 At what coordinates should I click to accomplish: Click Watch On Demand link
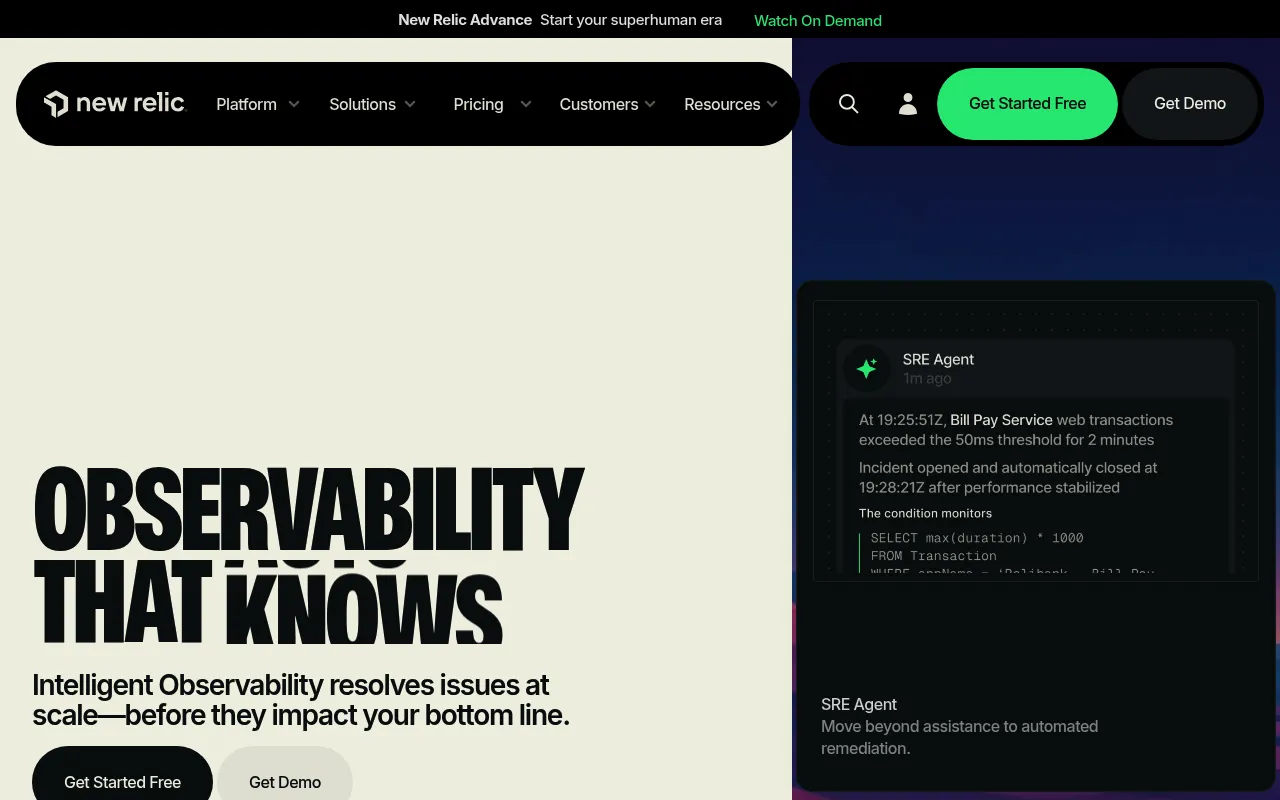(818, 20)
